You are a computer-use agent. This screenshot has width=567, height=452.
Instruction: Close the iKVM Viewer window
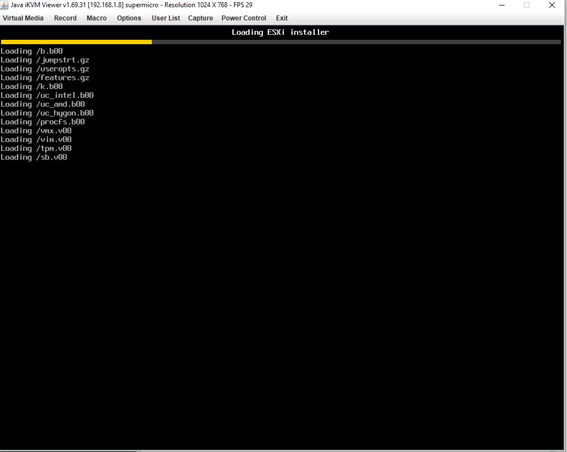[x=552, y=5]
